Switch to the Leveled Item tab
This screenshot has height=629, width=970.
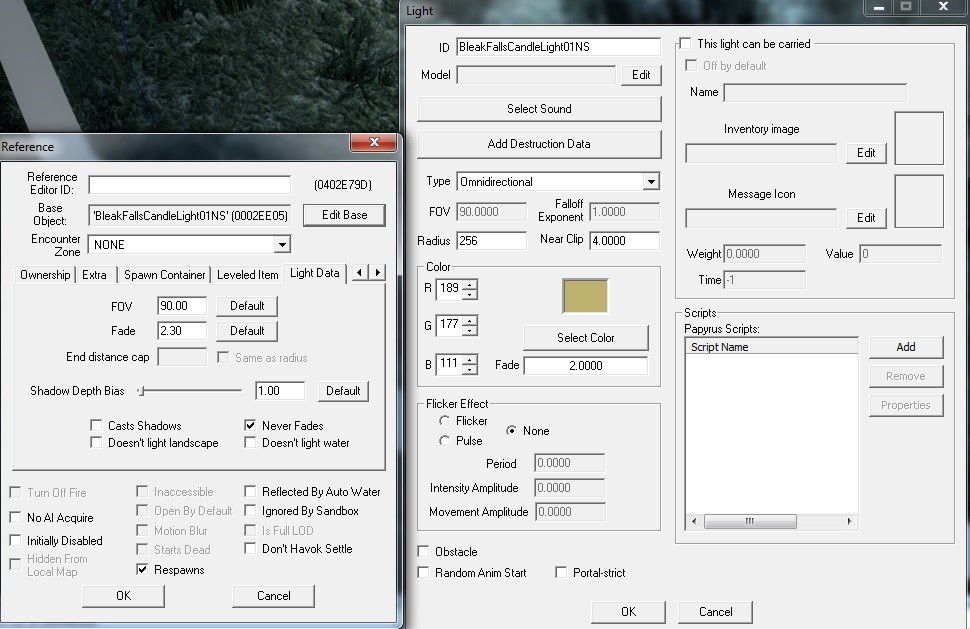point(247,274)
